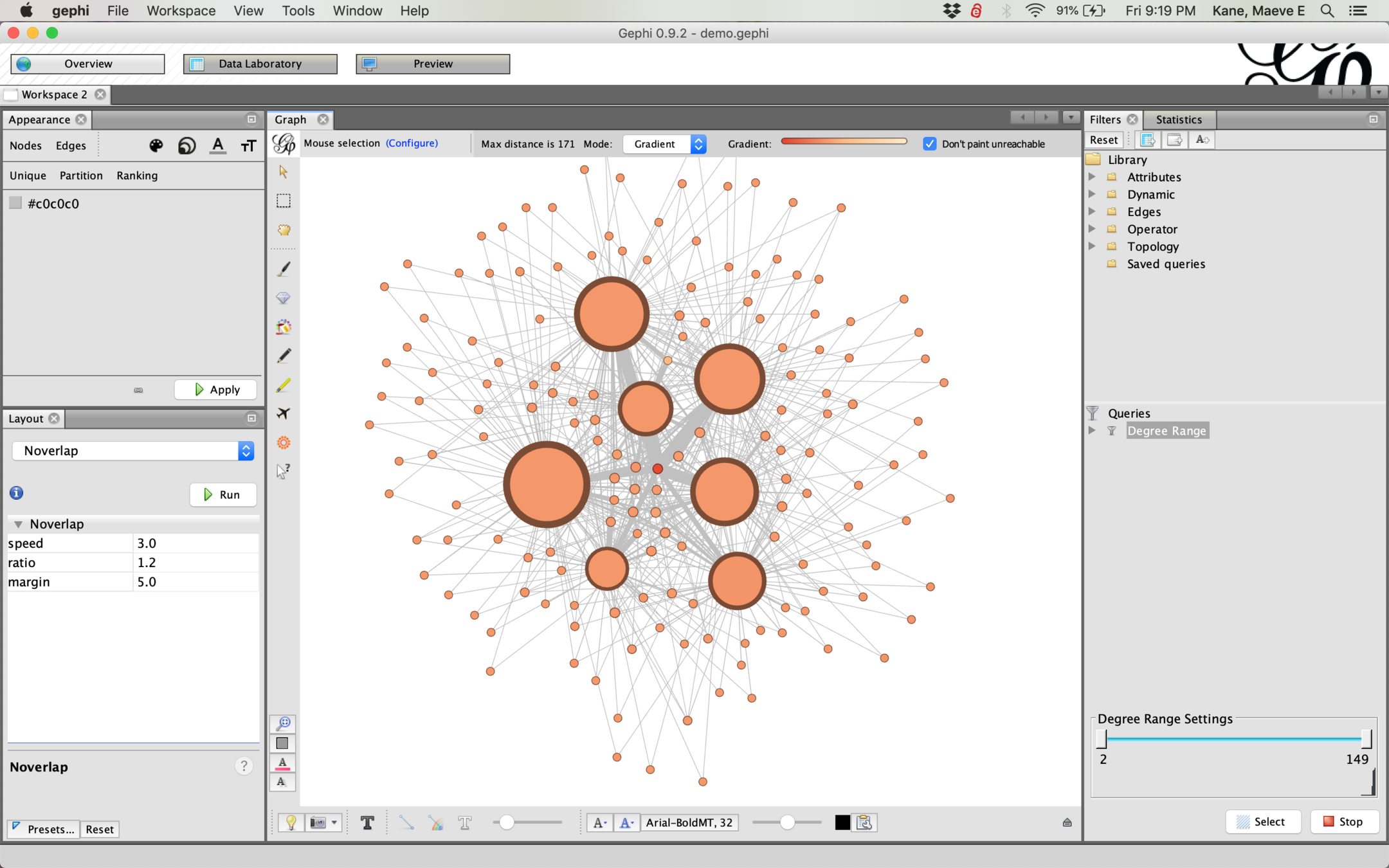Open the Workspace menu
The width and height of the screenshot is (1389, 868).
[181, 11]
